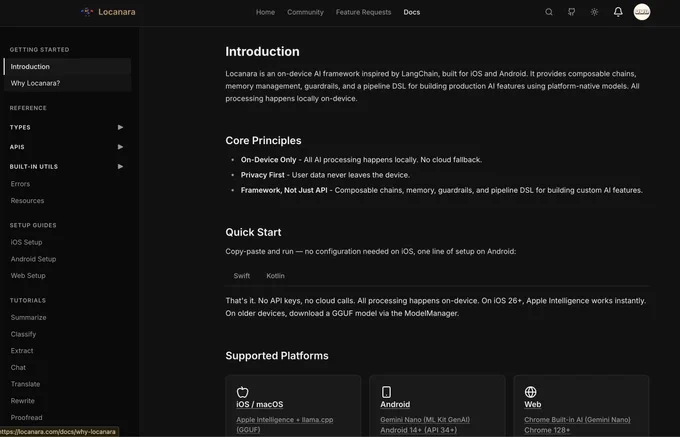The width and height of the screenshot is (680, 437).
Task: Select Introduction in the sidebar
Action: point(67,66)
